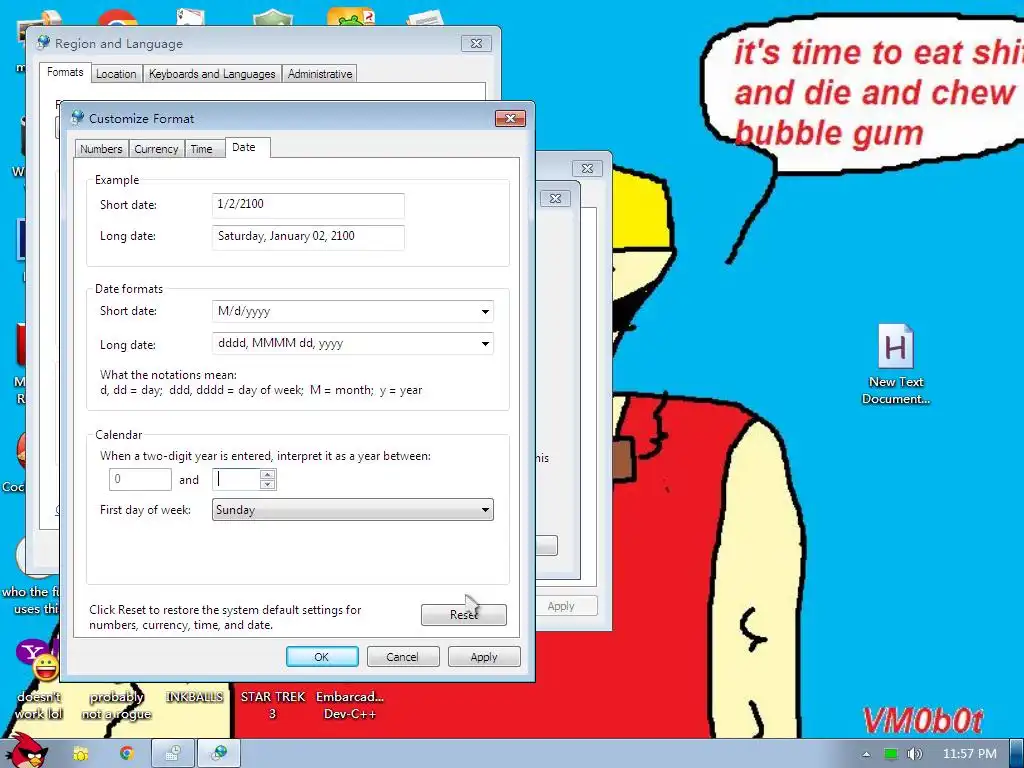Select the STAR TREK 3 desktop label
The width and height of the screenshot is (1024, 768).
coord(272,705)
